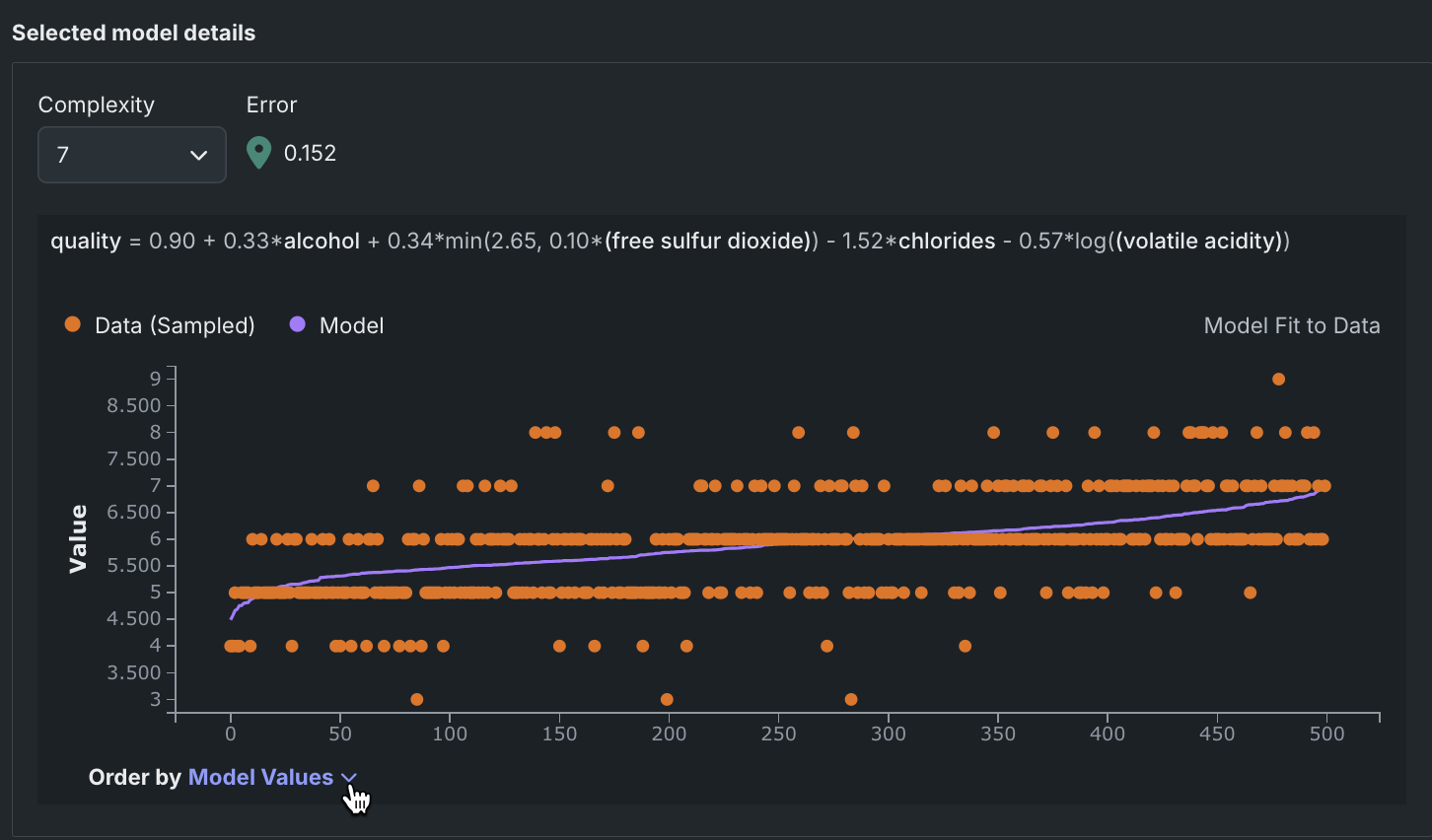Click the free sulfur dioxide term
Viewport: 1432px width, 840px height.
[x=707, y=241]
